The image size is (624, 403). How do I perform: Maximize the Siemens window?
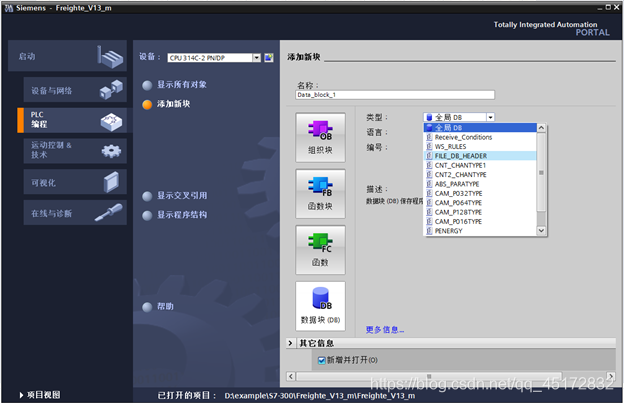tap(608, 7)
